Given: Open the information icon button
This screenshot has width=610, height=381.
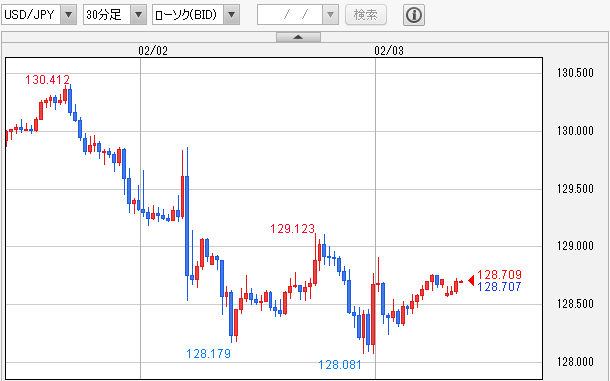Looking at the screenshot, I should click(414, 15).
